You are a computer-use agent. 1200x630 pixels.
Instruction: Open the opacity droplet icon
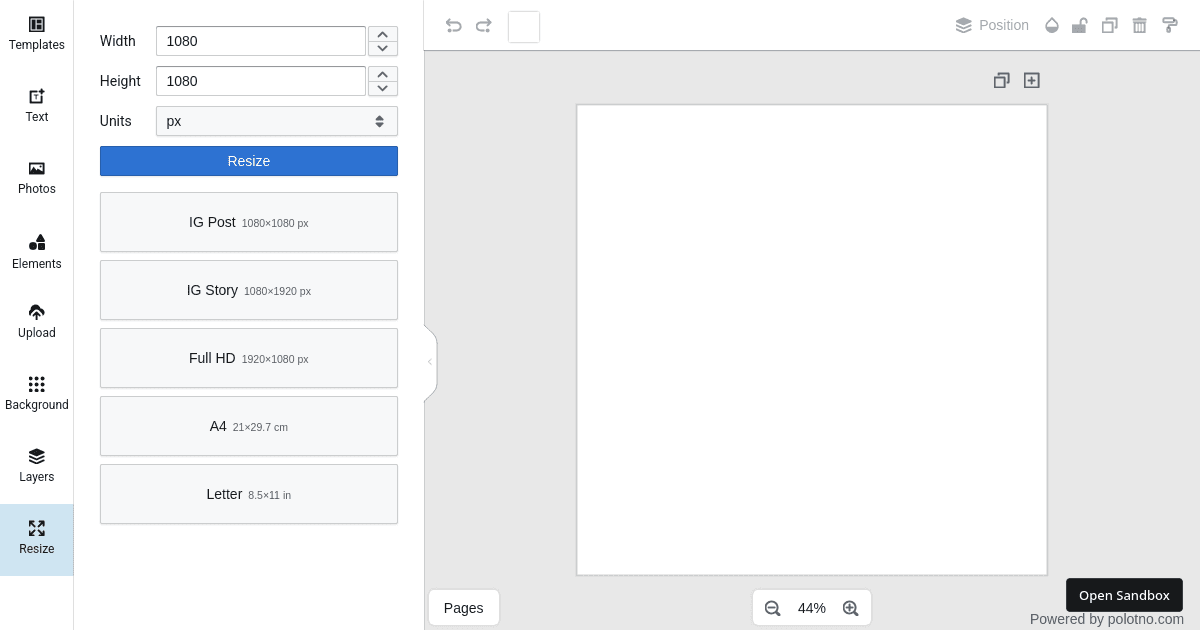tap(1052, 25)
